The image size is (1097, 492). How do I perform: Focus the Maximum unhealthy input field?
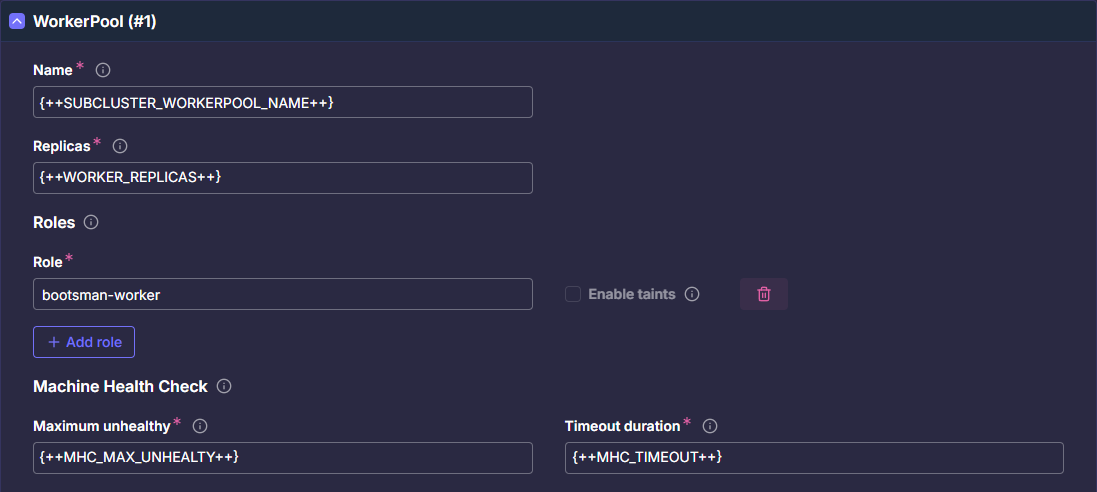click(x=282, y=458)
